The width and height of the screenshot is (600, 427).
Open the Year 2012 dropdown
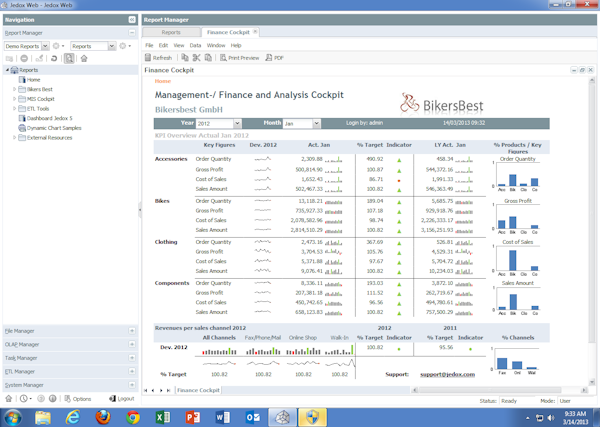[x=237, y=123]
